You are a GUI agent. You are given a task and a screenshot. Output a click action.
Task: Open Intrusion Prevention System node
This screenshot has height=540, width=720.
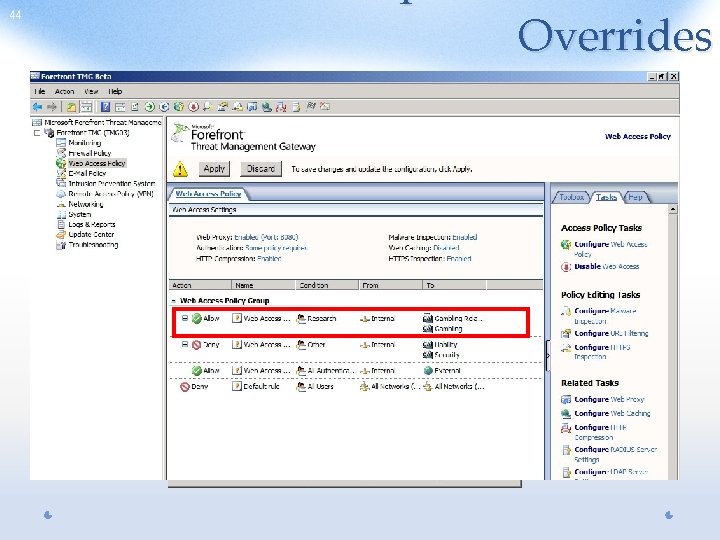click(x=112, y=183)
